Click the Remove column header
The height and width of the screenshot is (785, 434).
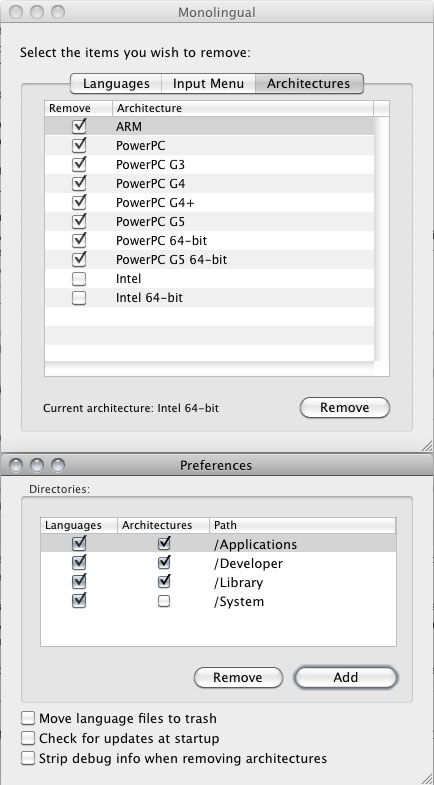pos(78,108)
